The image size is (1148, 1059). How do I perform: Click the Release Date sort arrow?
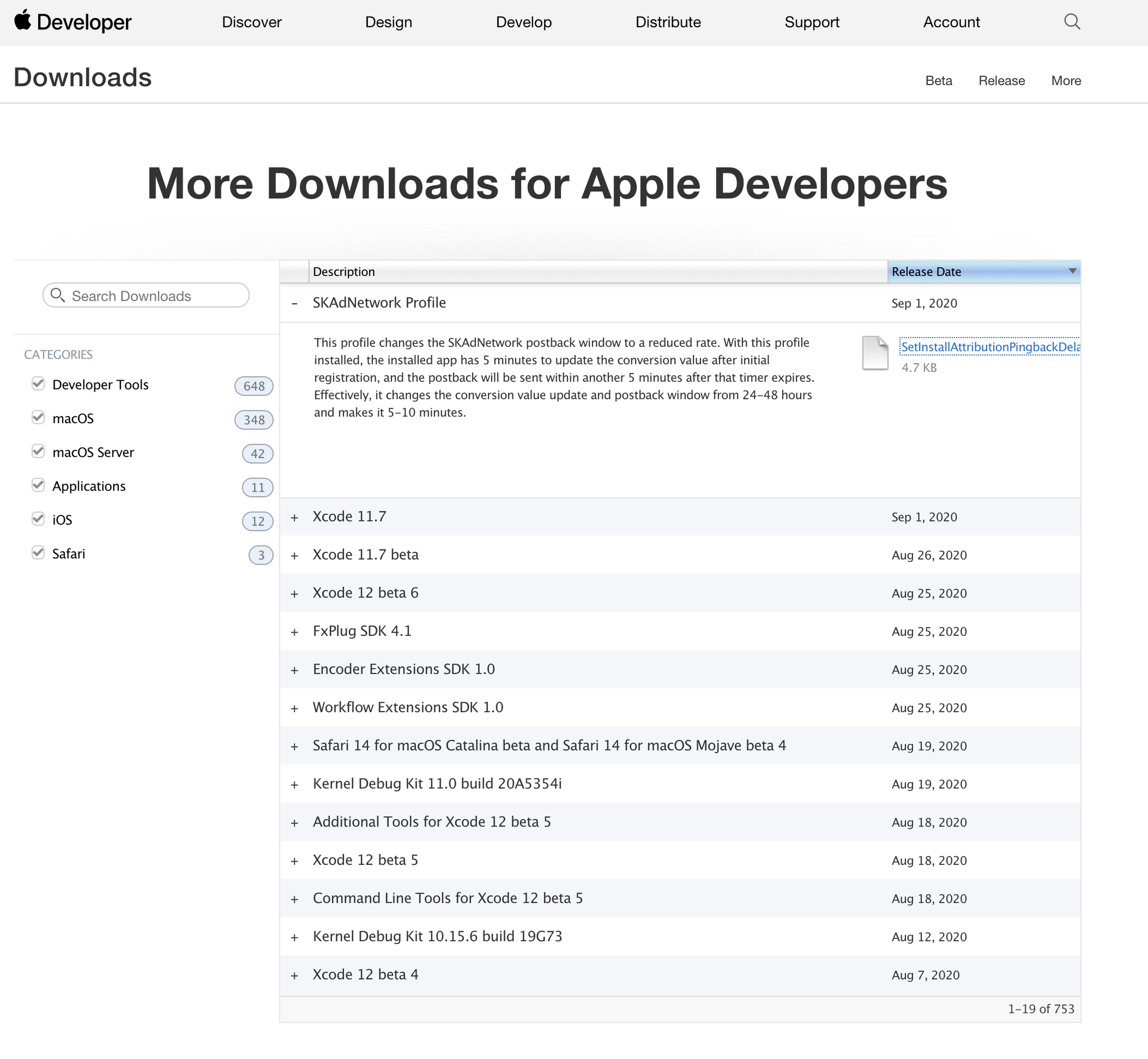1072,271
